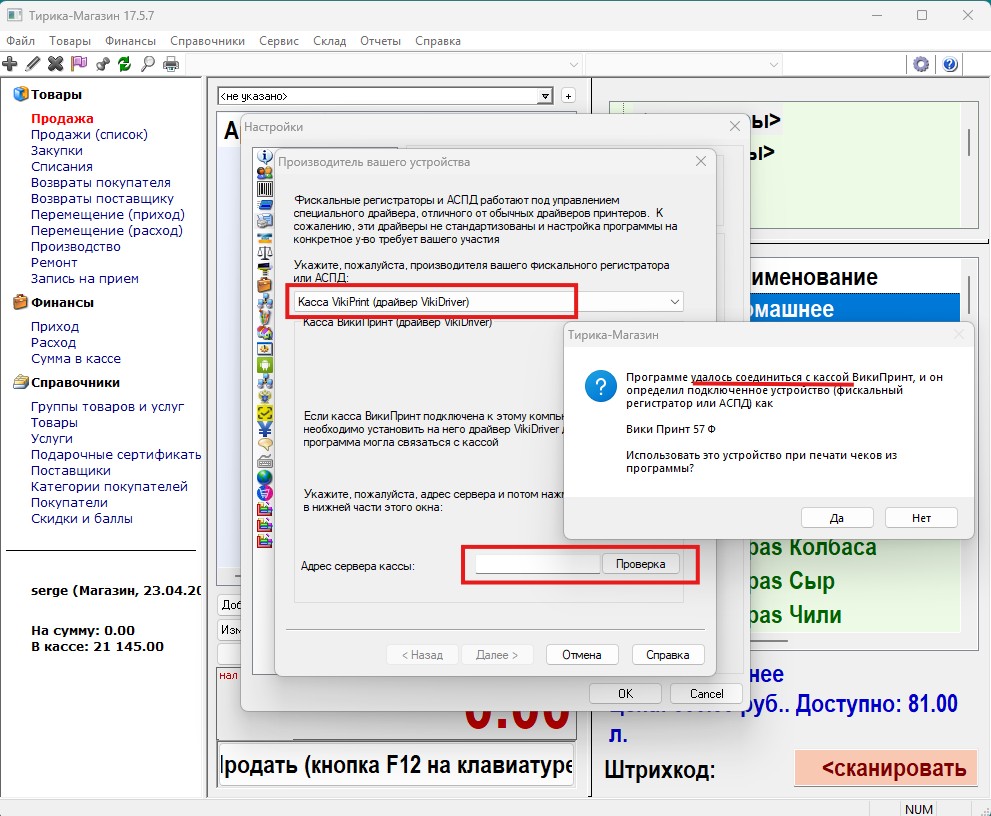991x816 pixels.
Task: Click the blue question mark help icon
Action: click(x=949, y=64)
